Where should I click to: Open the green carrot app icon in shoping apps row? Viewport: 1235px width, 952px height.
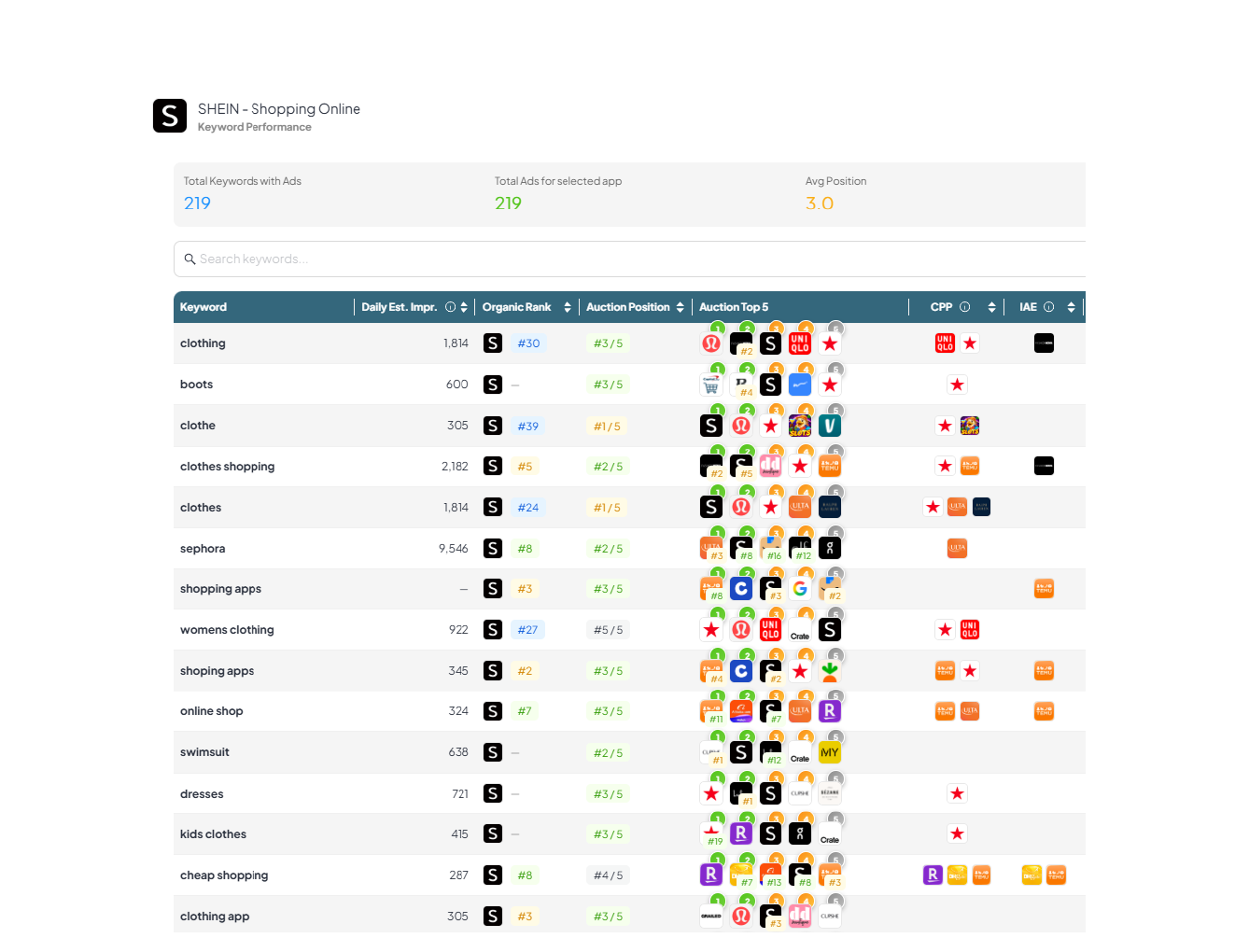pos(829,672)
